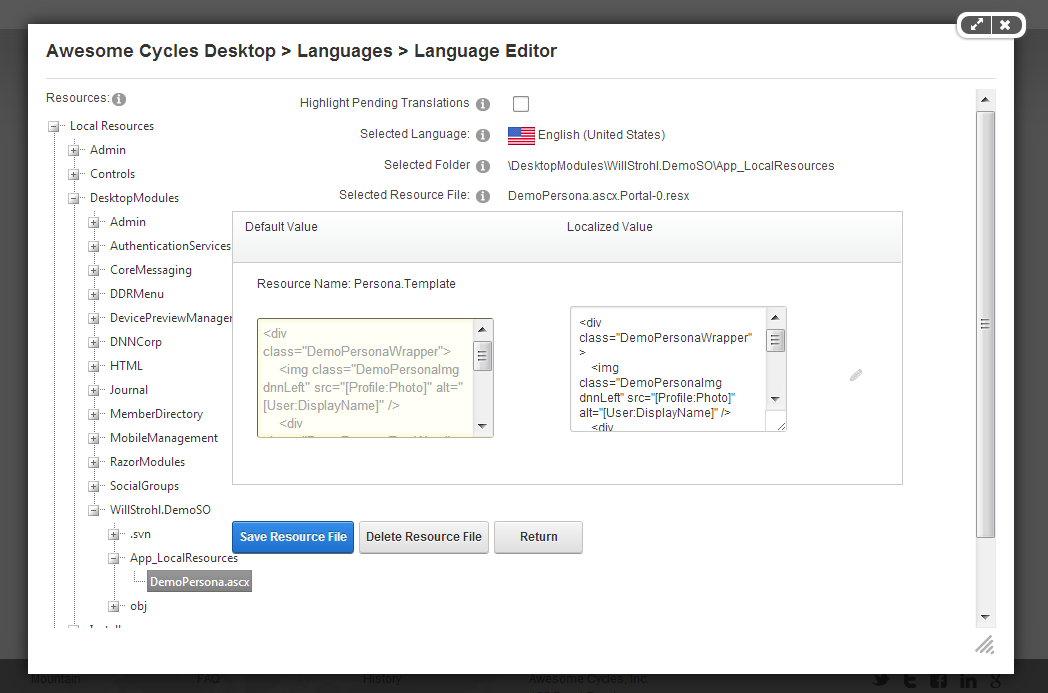Collapse the Local Resources tree
Screen dimensions: 1048x693
pyautogui.click(x=54, y=126)
